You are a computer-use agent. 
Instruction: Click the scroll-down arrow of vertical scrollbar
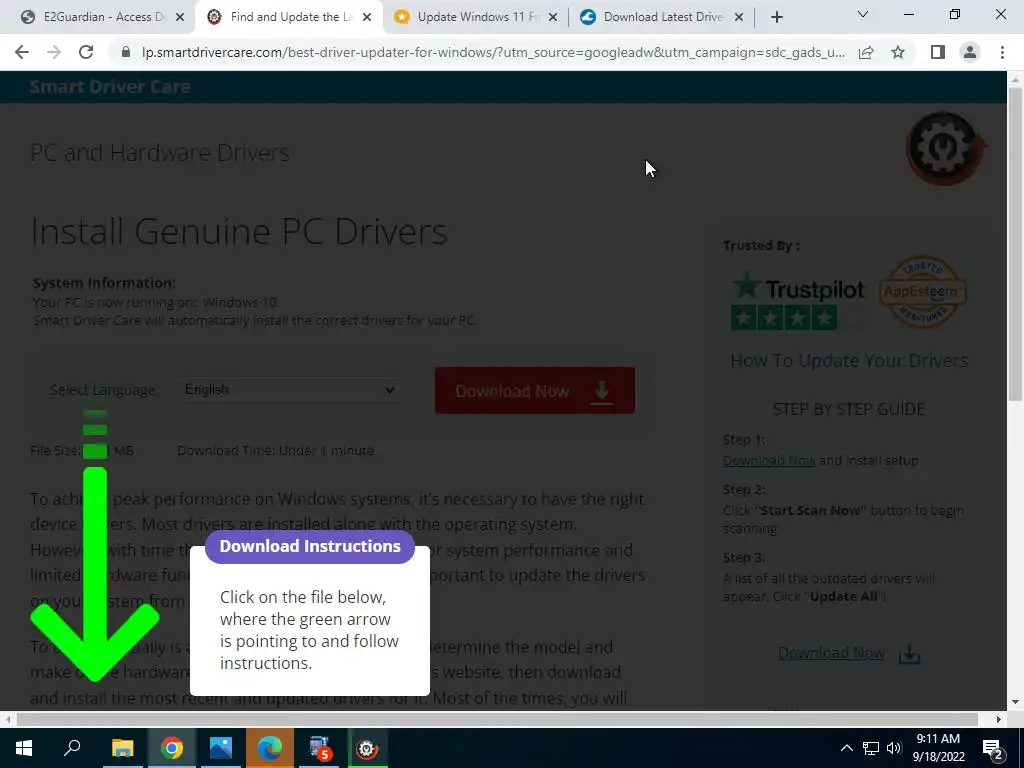[1015, 703]
